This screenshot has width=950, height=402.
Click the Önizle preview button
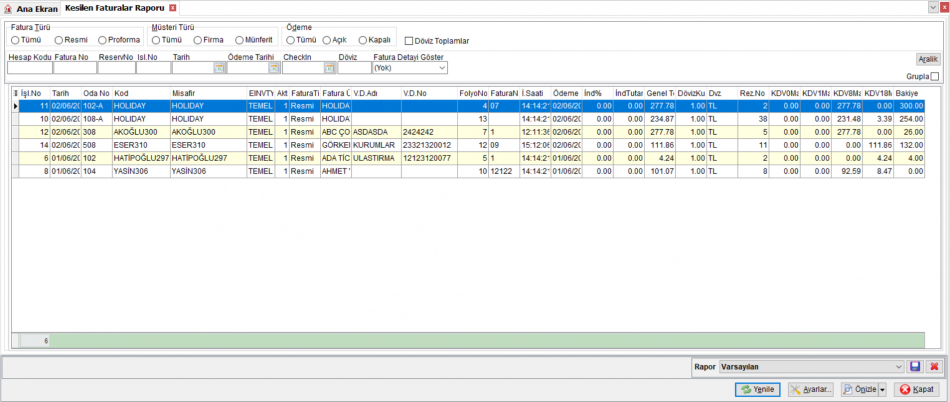click(x=859, y=389)
